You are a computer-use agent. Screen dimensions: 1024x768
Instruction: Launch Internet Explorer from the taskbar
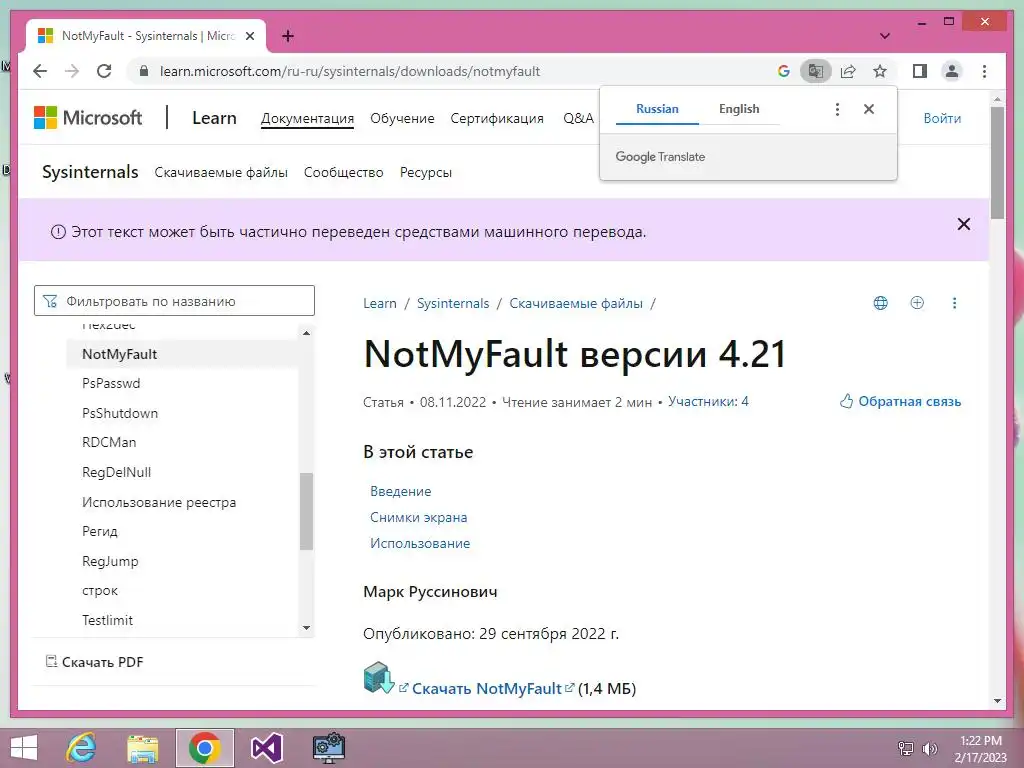pos(82,748)
